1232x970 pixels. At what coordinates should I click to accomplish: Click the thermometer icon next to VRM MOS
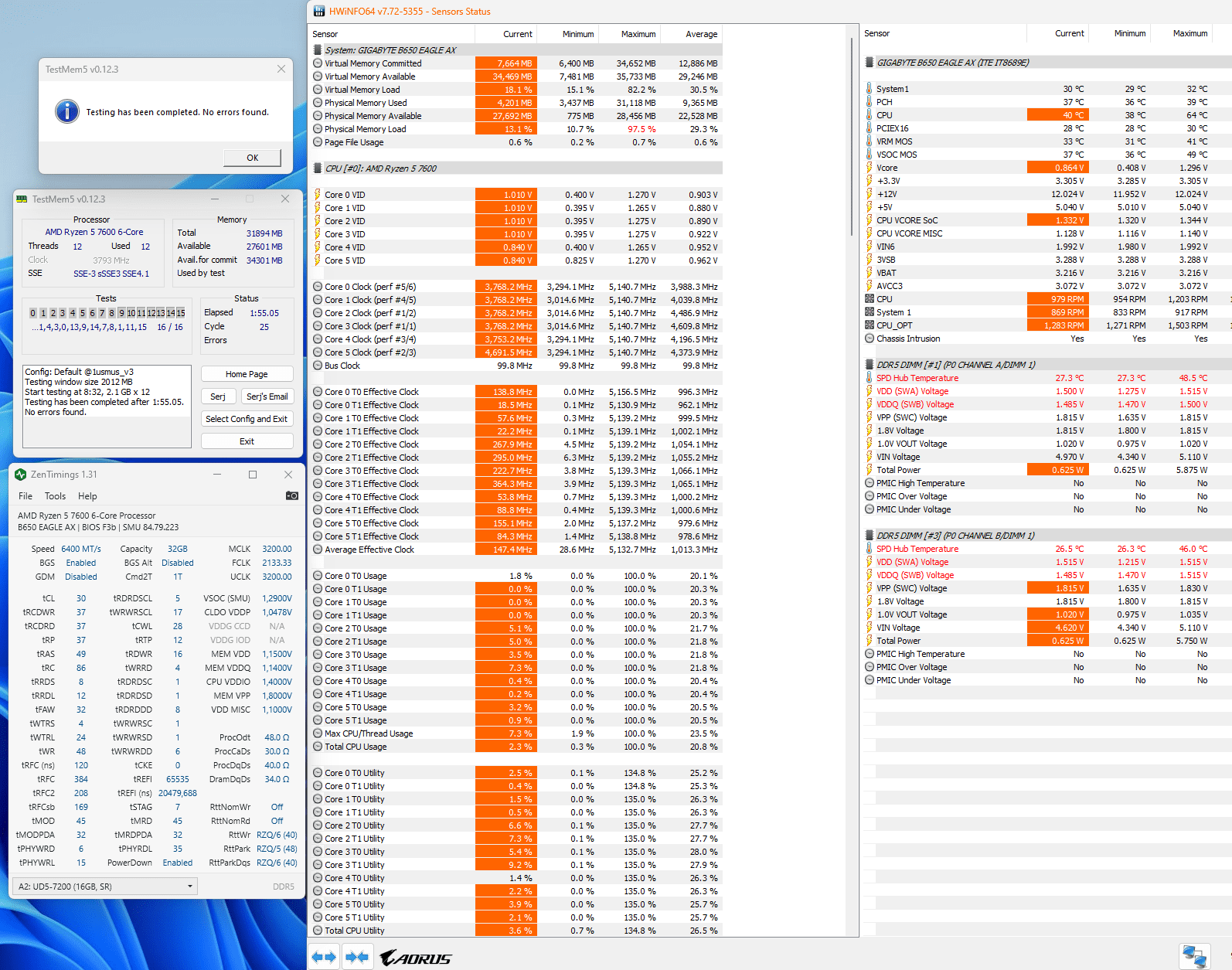click(x=870, y=141)
